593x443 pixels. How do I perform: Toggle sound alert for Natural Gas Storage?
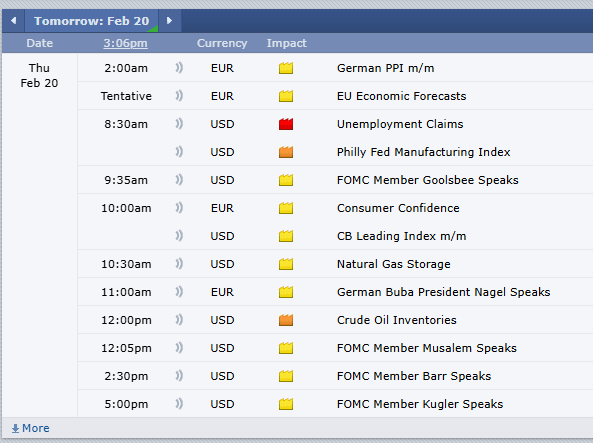(x=179, y=264)
